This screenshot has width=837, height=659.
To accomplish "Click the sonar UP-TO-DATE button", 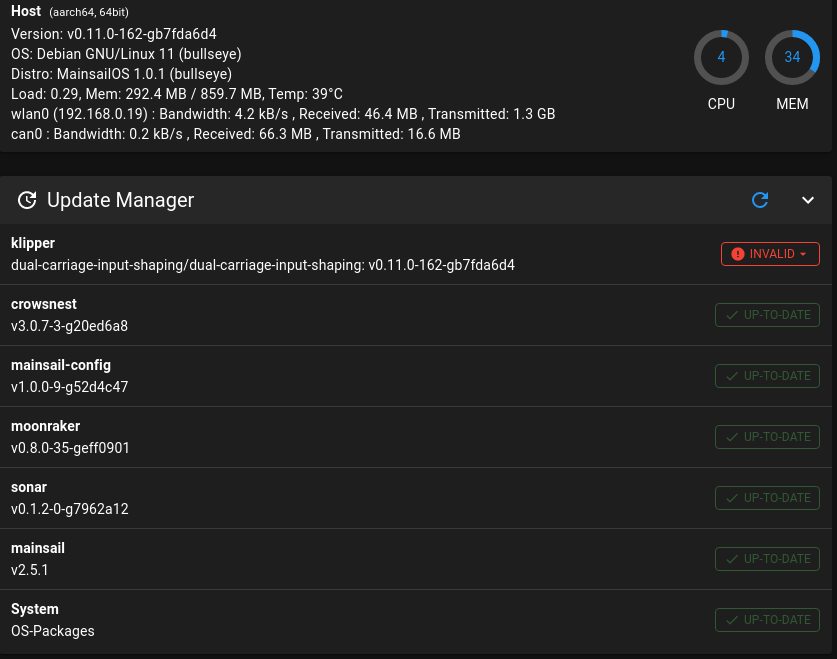I will (x=767, y=498).
